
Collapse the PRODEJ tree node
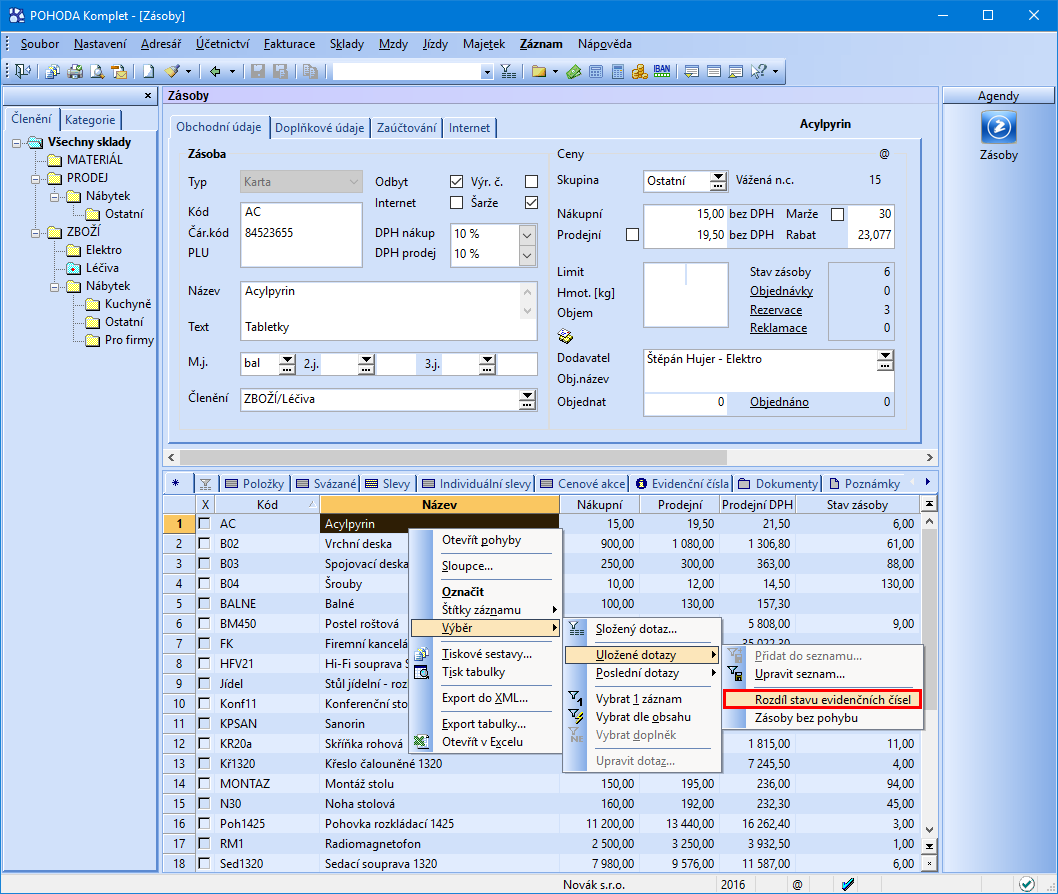(x=35, y=179)
